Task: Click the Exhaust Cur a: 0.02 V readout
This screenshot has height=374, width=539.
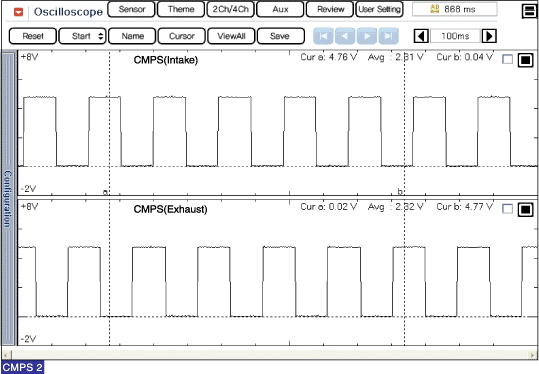Action: [x=329, y=207]
